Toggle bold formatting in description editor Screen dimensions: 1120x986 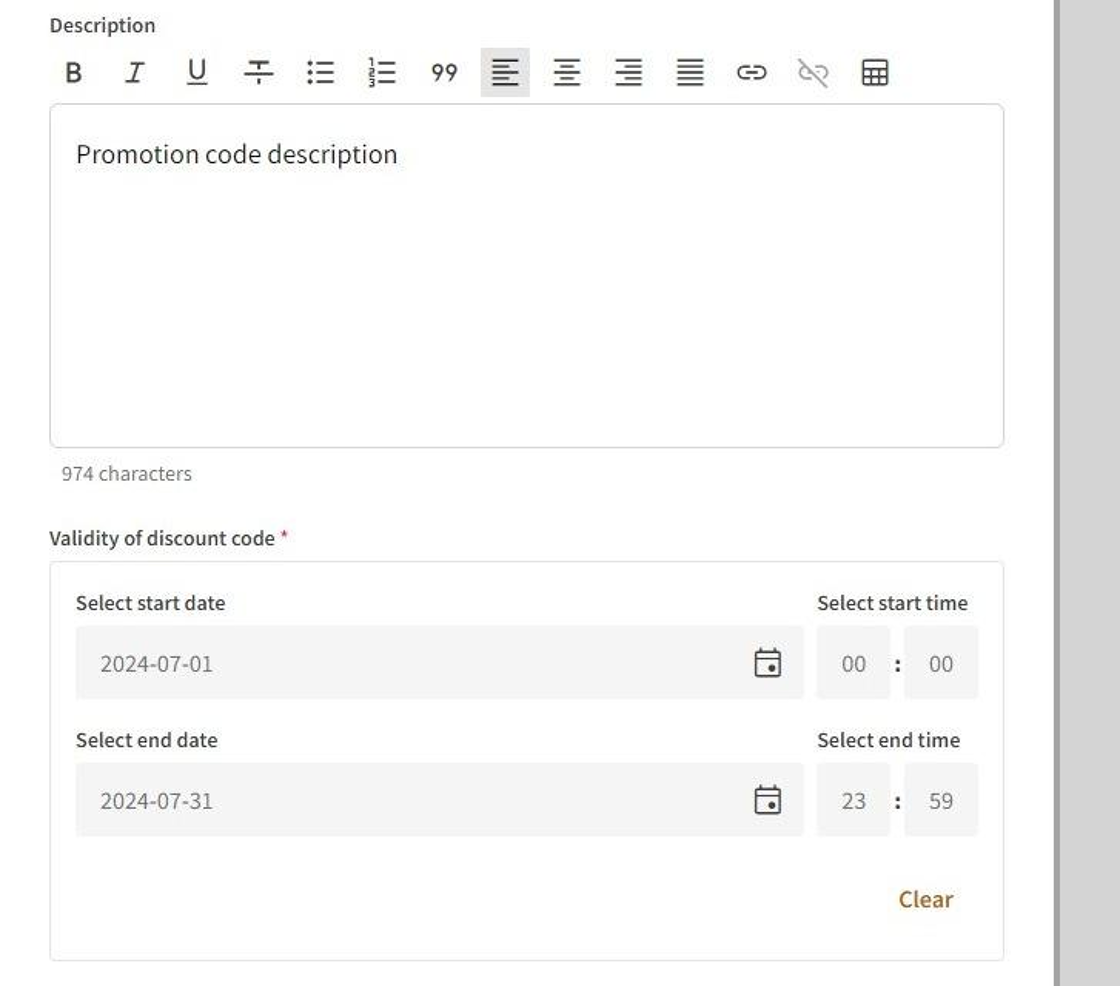pos(73,72)
